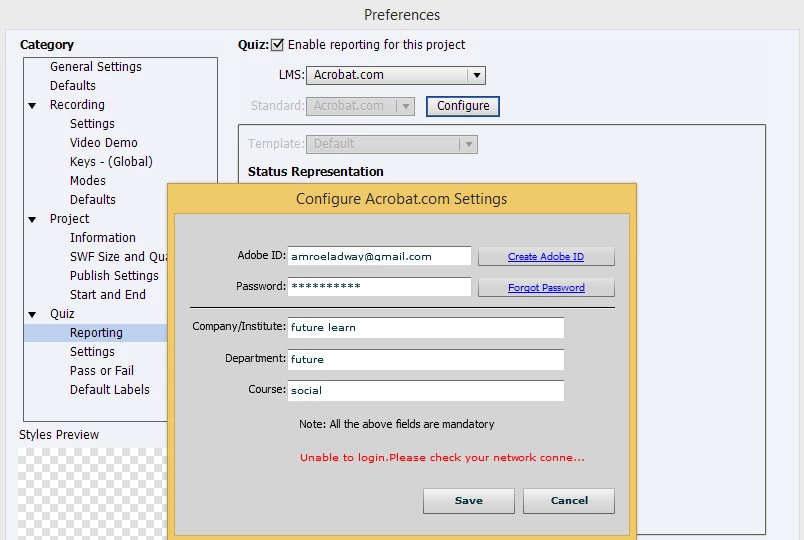
Task: Select Defaults under the top-level categories
Action: tap(73, 86)
